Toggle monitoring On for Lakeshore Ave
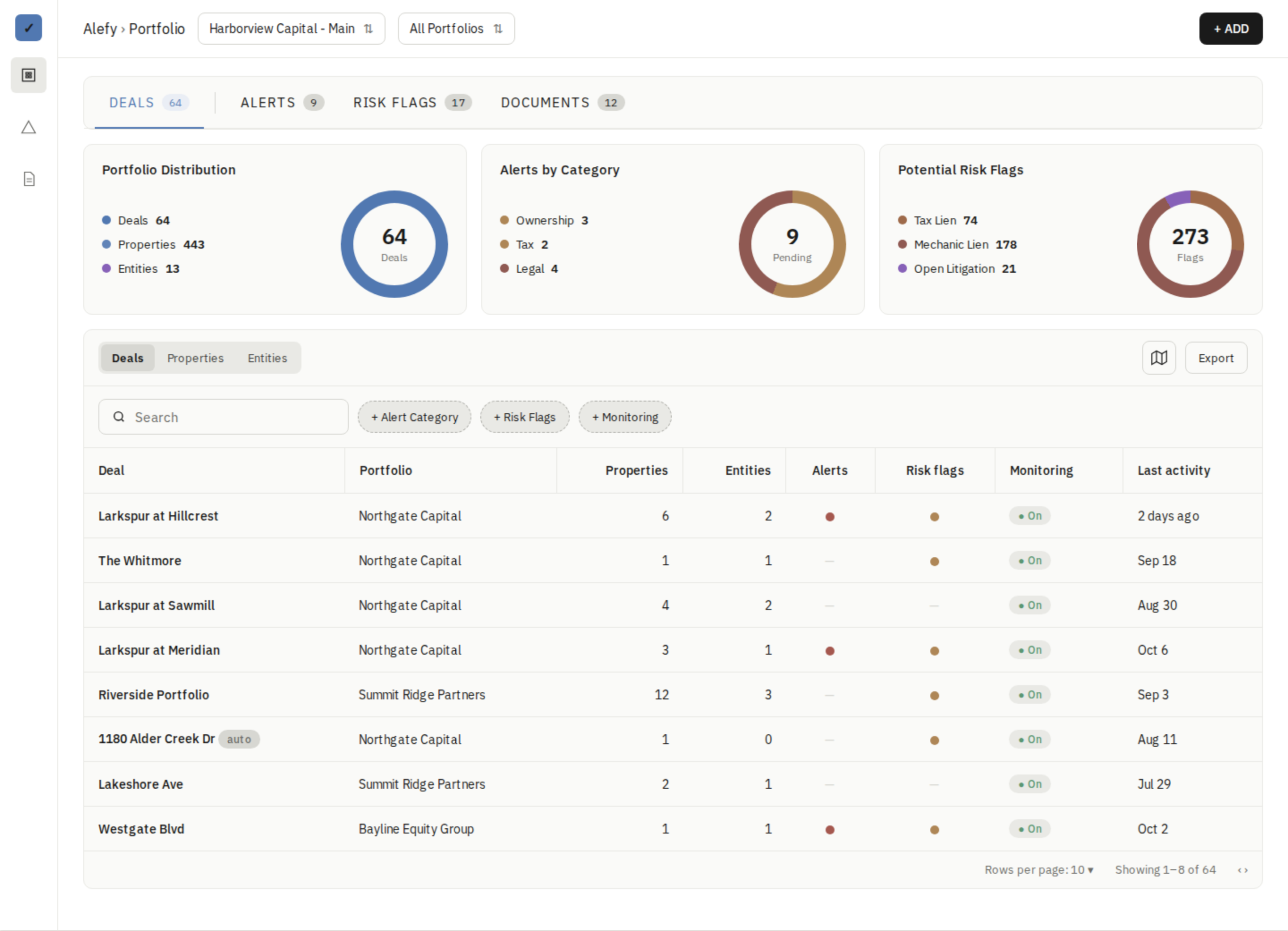The image size is (1288, 931). tap(1030, 784)
